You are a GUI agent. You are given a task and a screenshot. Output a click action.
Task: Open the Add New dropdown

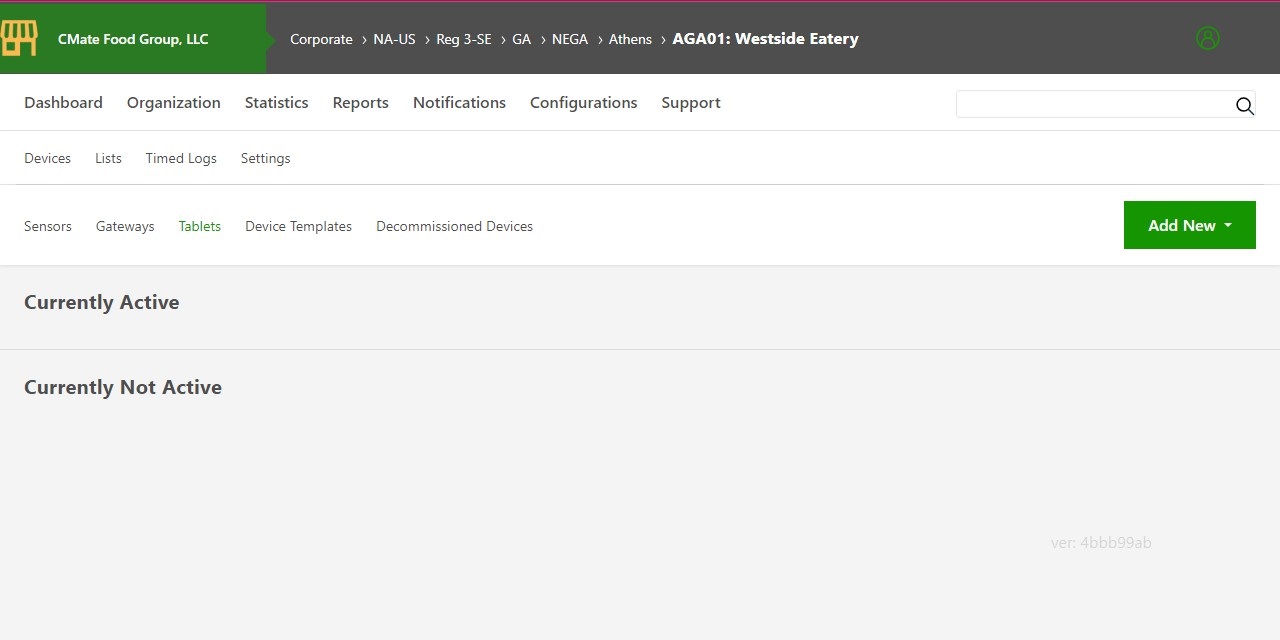coord(1189,225)
